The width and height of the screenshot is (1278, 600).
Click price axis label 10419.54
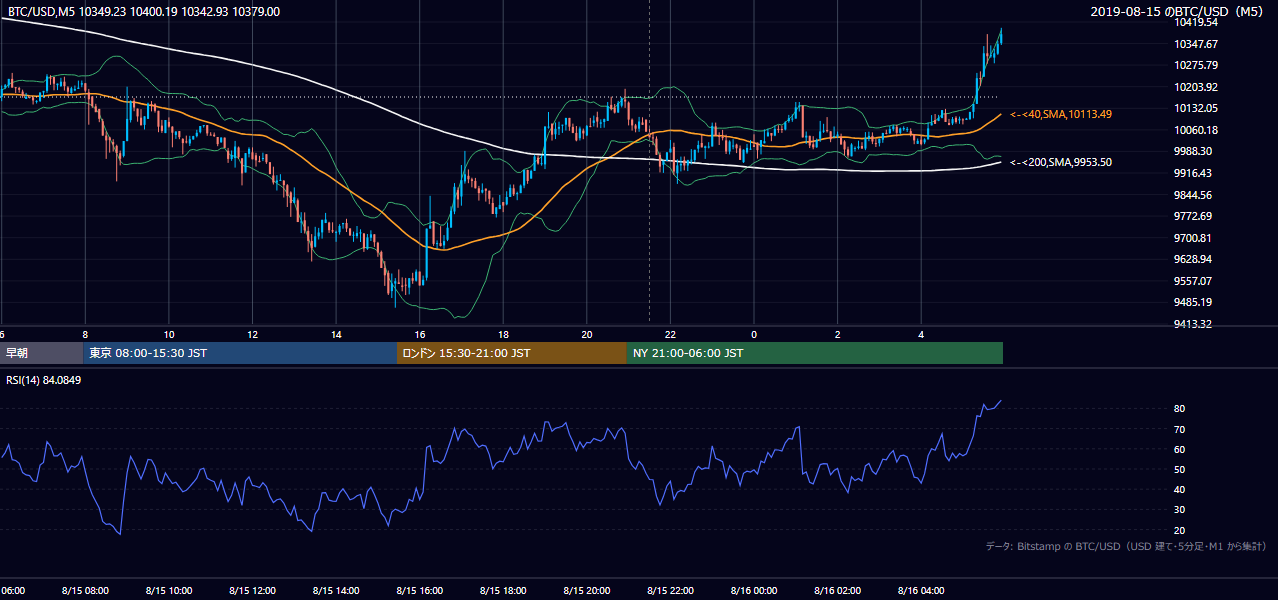tap(1195, 22)
